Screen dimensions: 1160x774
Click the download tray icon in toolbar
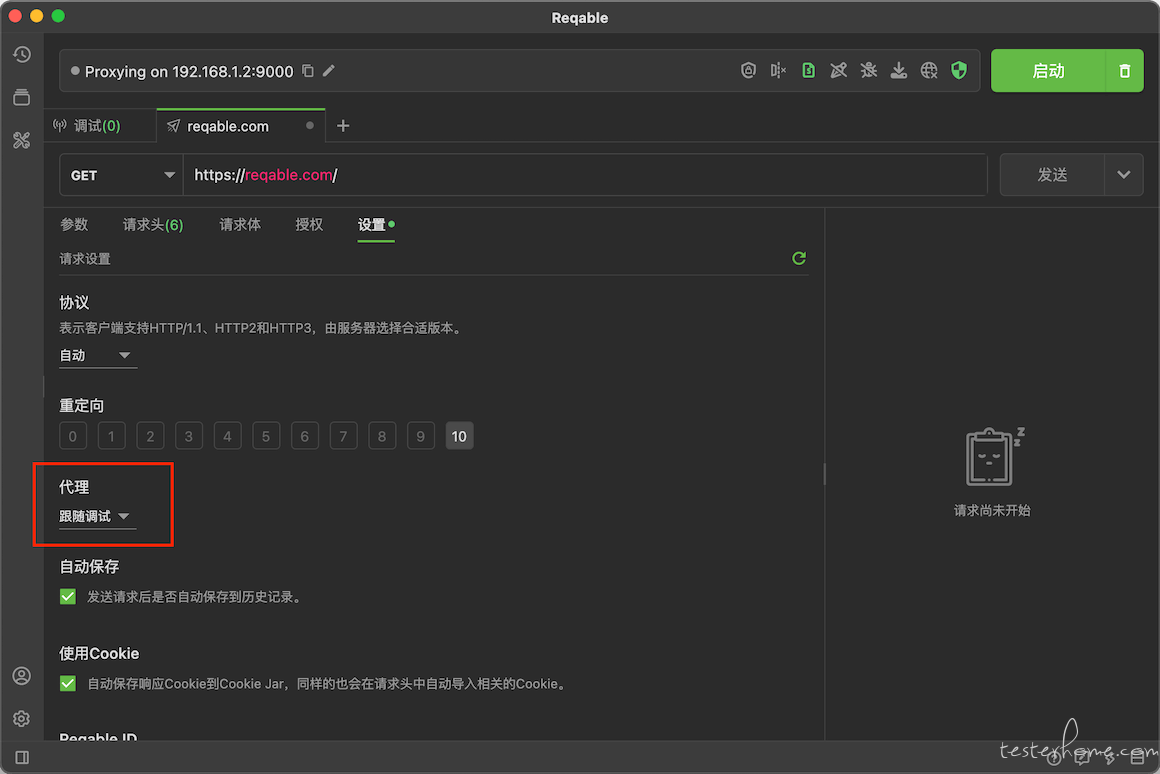click(899, 71)
